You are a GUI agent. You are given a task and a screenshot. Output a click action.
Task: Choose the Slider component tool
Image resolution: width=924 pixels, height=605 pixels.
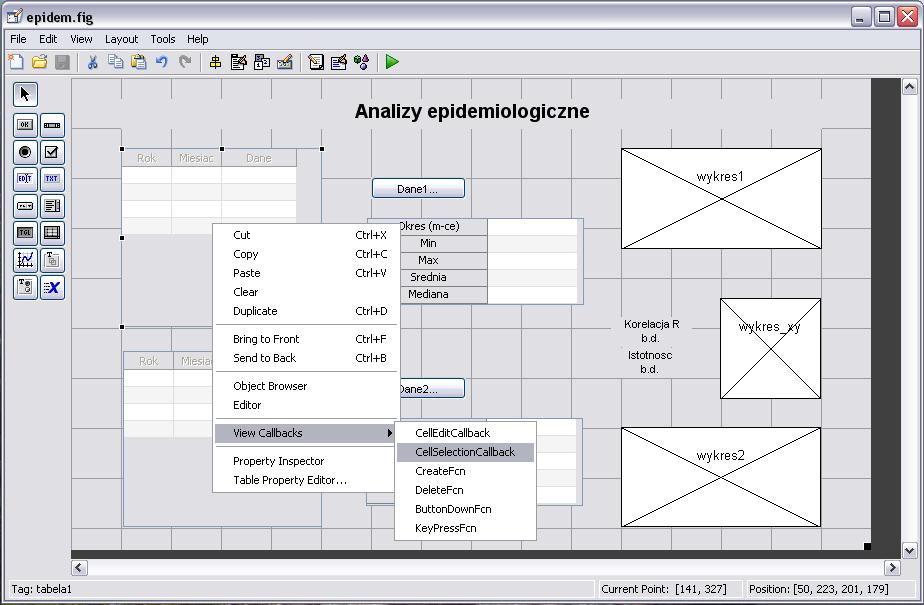point(52,125)
